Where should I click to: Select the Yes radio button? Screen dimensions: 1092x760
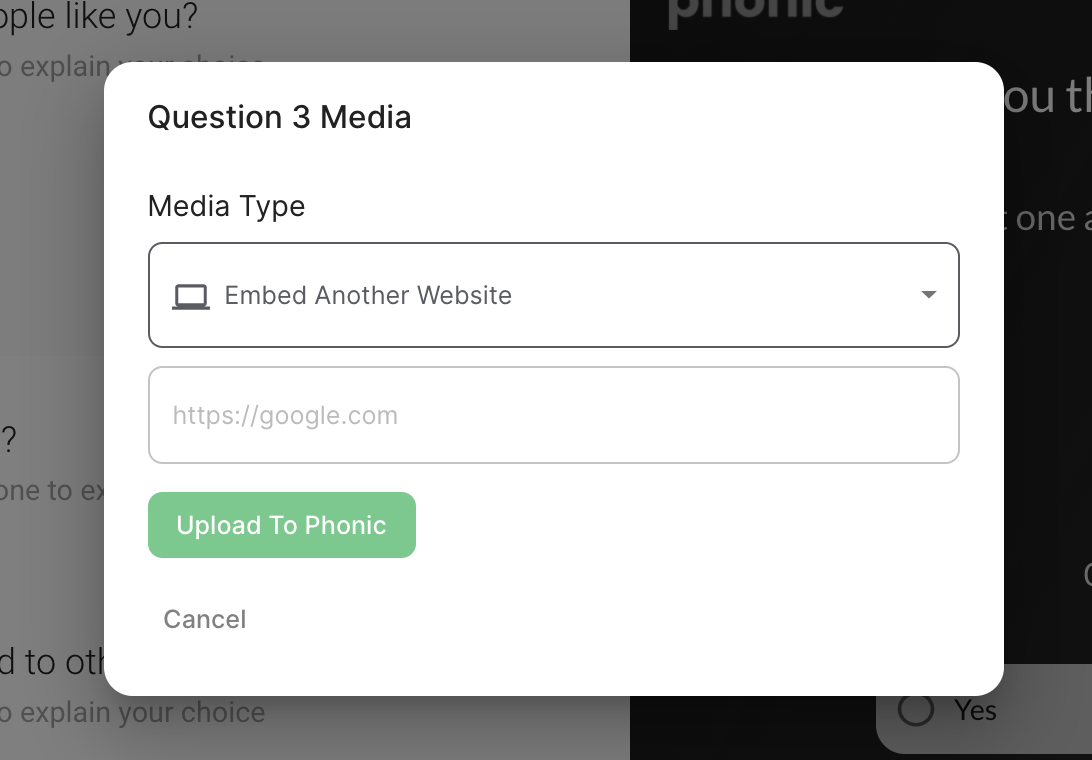pos(916,710)
